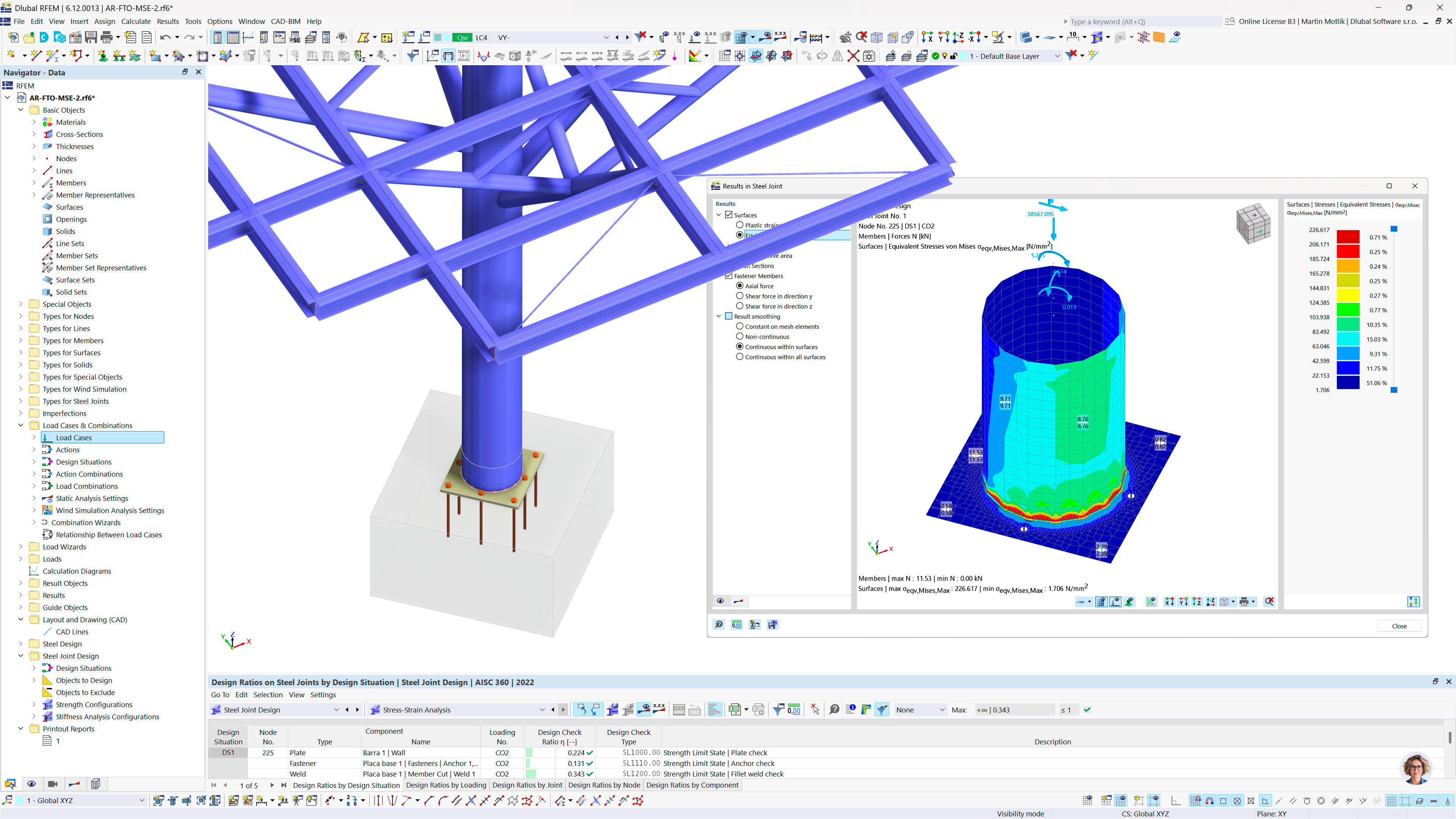Open the Results menu
This screenshot has height=819, width=1456.
pos(167,22)
